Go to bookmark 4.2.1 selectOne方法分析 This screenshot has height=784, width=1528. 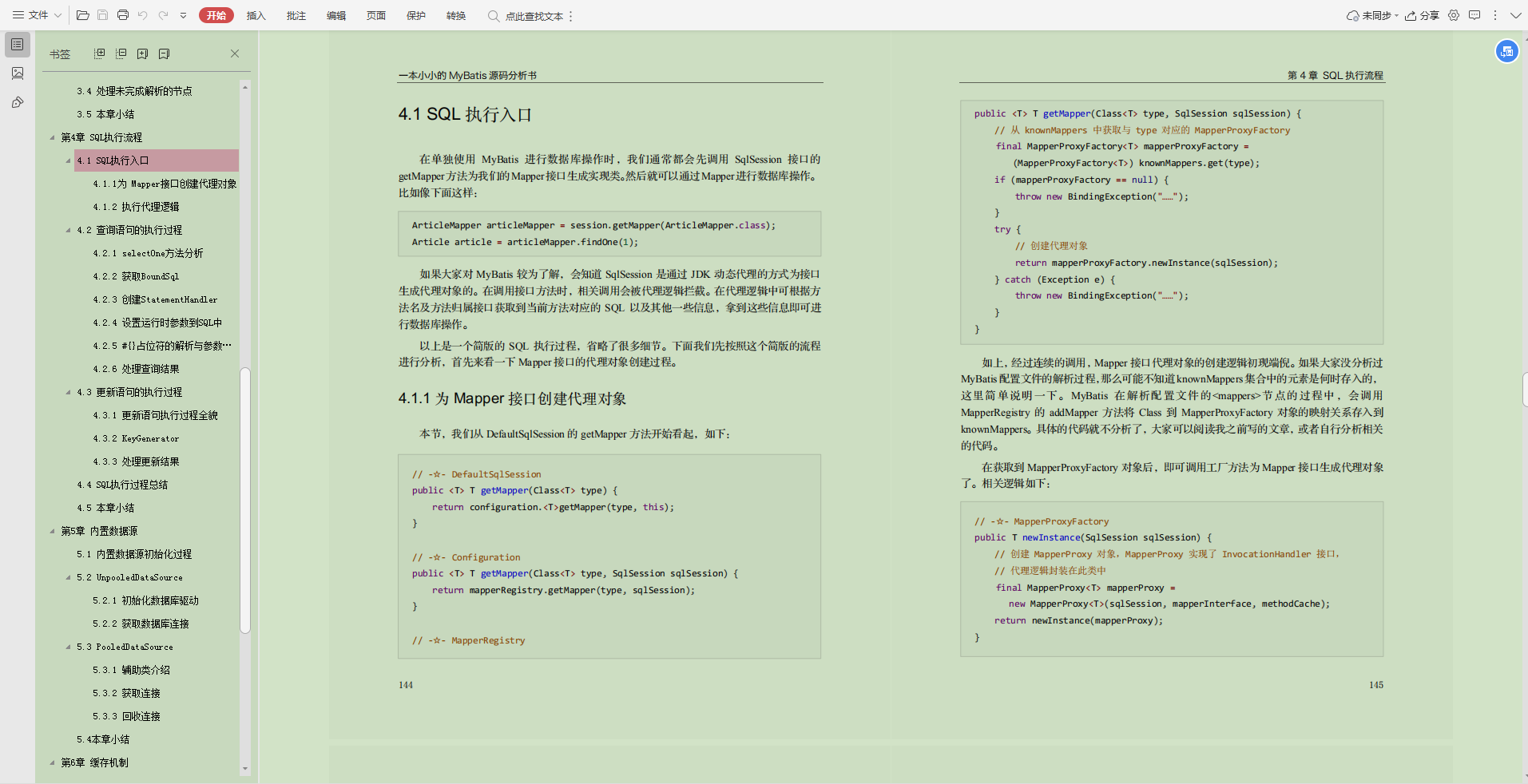pyautogui.click(x=148, y=253)
